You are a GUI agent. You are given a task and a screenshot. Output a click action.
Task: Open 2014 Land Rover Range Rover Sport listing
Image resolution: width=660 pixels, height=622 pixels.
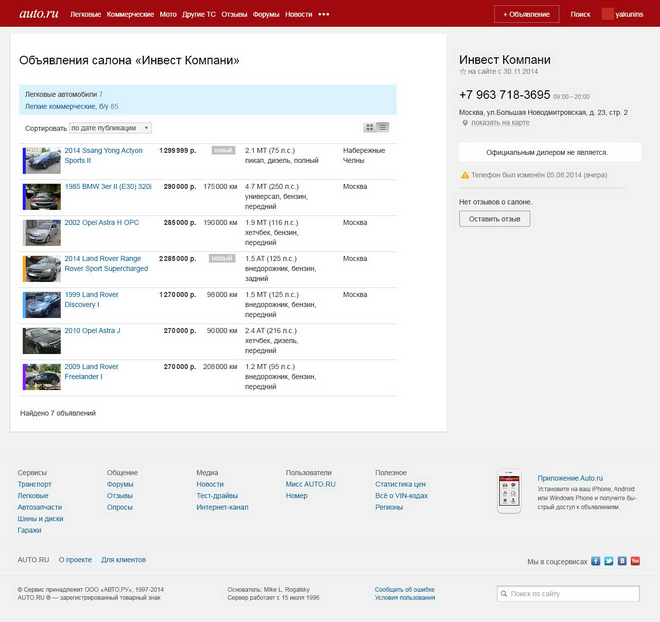click(x=106, y=263)
